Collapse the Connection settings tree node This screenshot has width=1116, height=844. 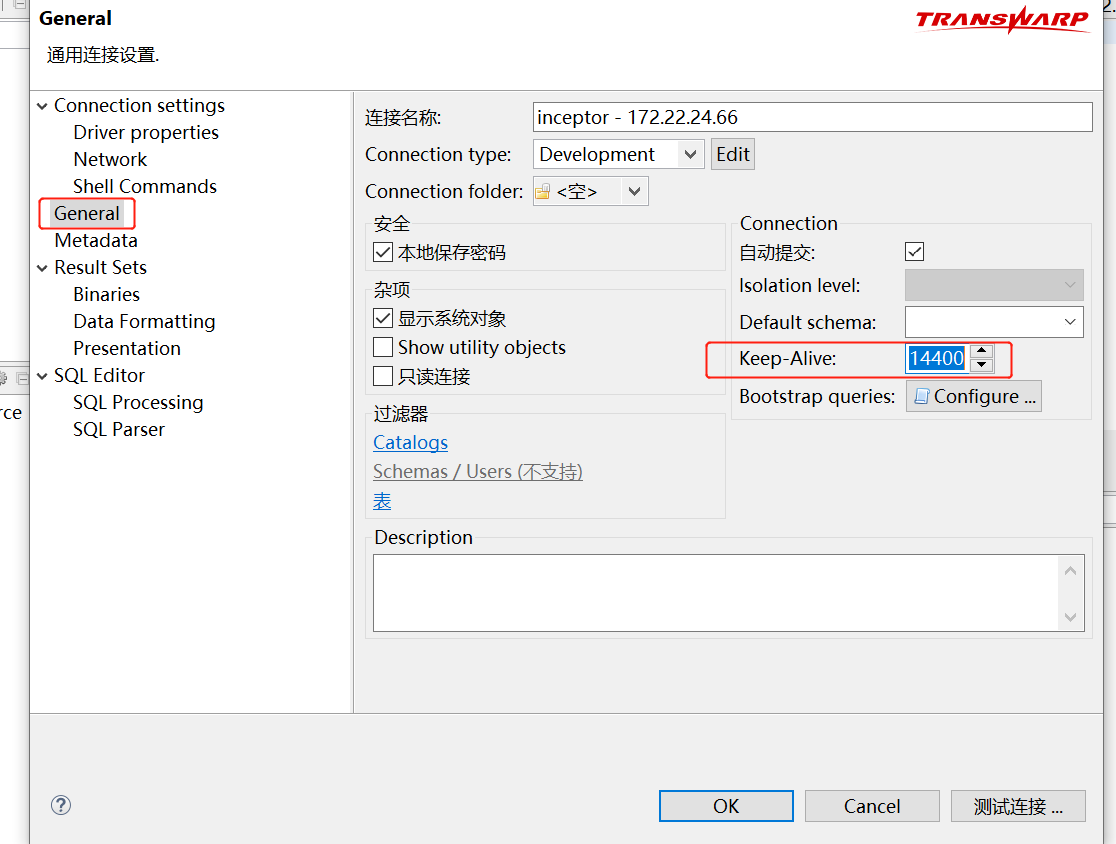(43, 106)
